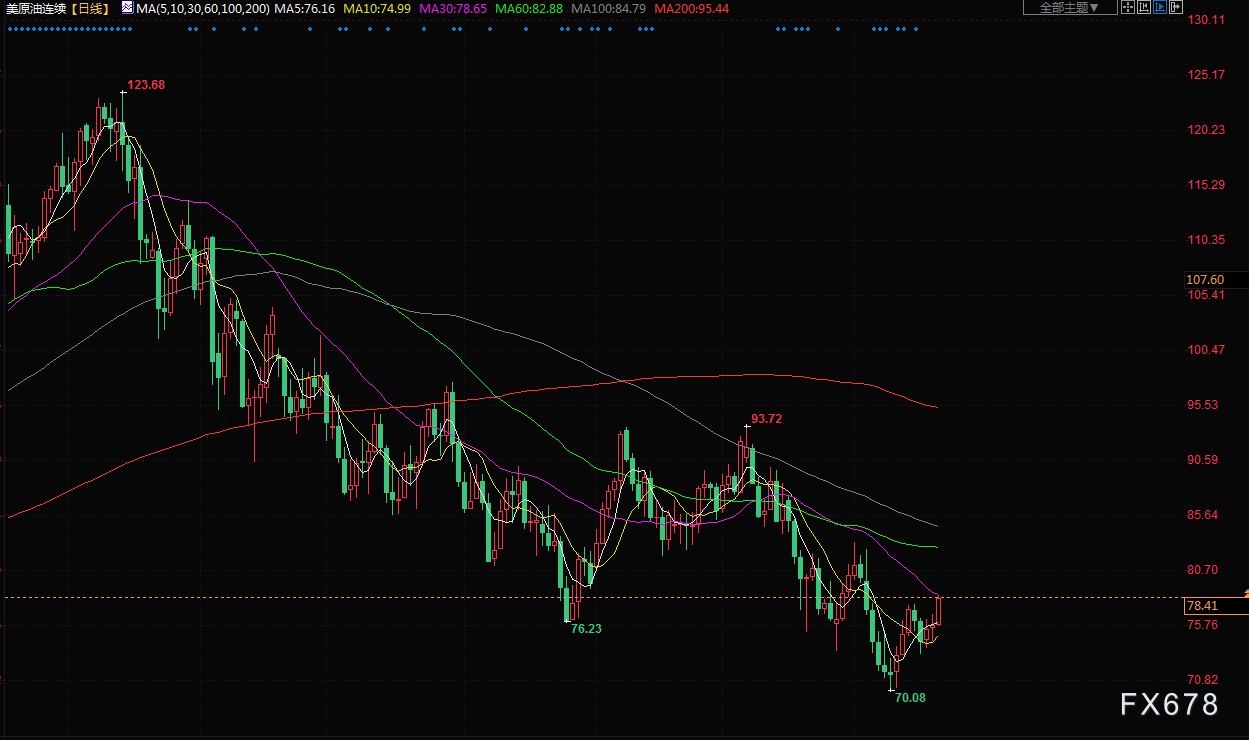
Task: Click the 93.72 peak price label
Action: 766,419
